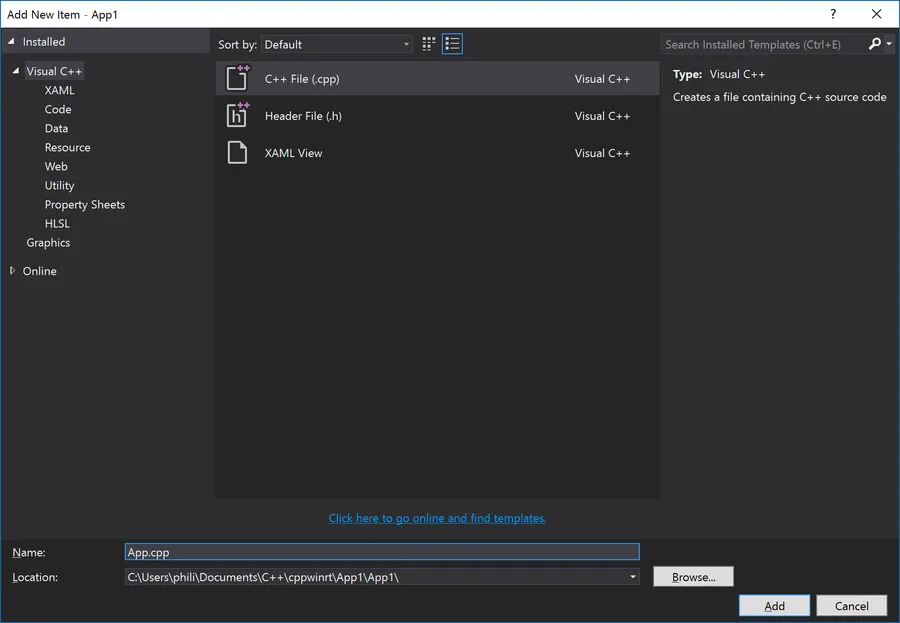Select the Property Sheets category
900x623 pixels.
pos(84,204)
